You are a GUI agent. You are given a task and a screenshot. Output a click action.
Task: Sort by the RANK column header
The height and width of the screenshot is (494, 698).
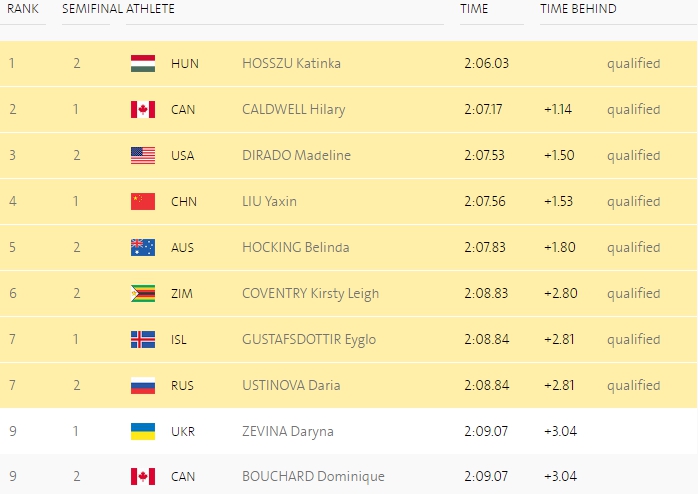tap(23, 9)
